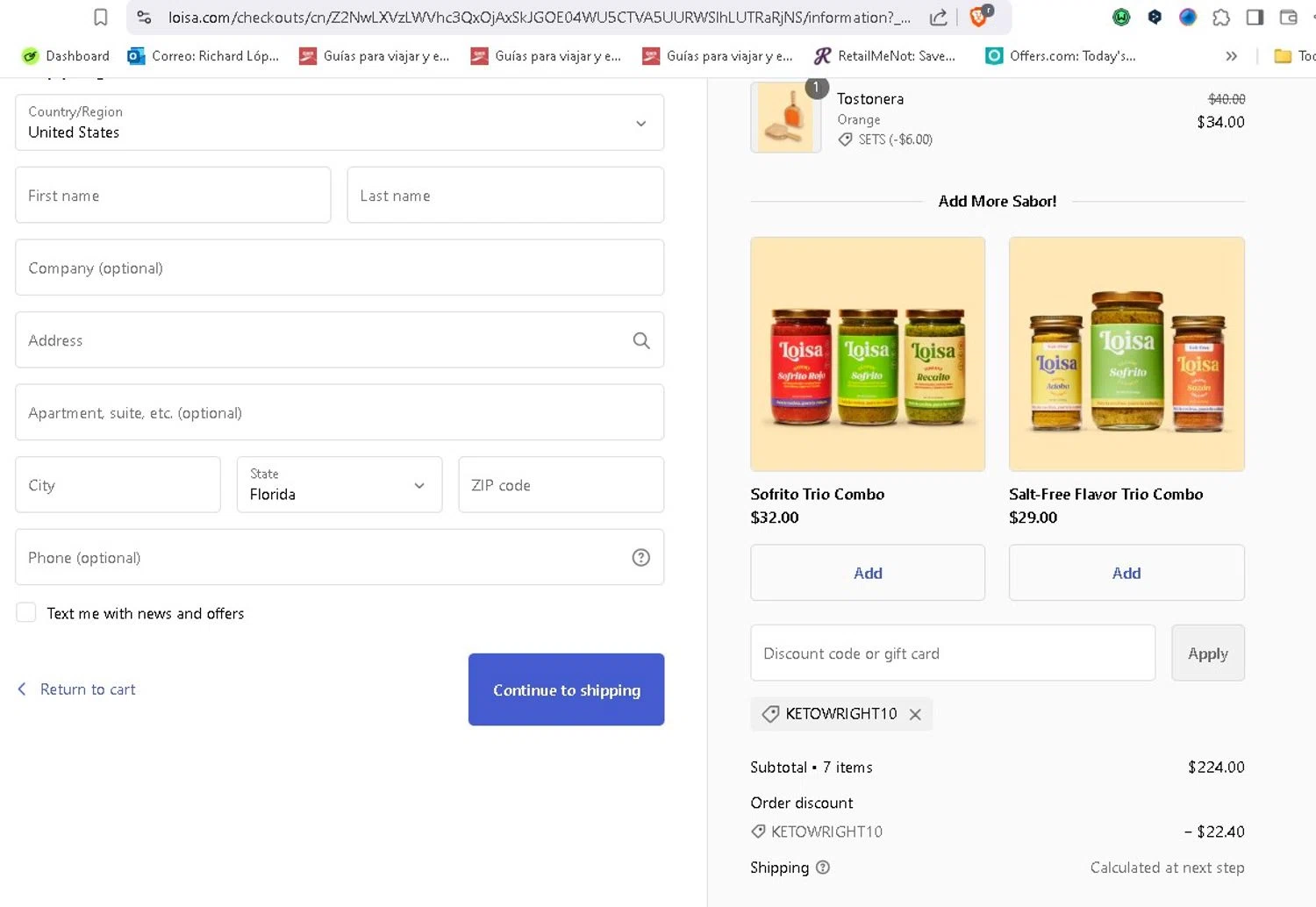Screen dimensions: 1316x907
Task: Focus the City field
Action: 118,484
